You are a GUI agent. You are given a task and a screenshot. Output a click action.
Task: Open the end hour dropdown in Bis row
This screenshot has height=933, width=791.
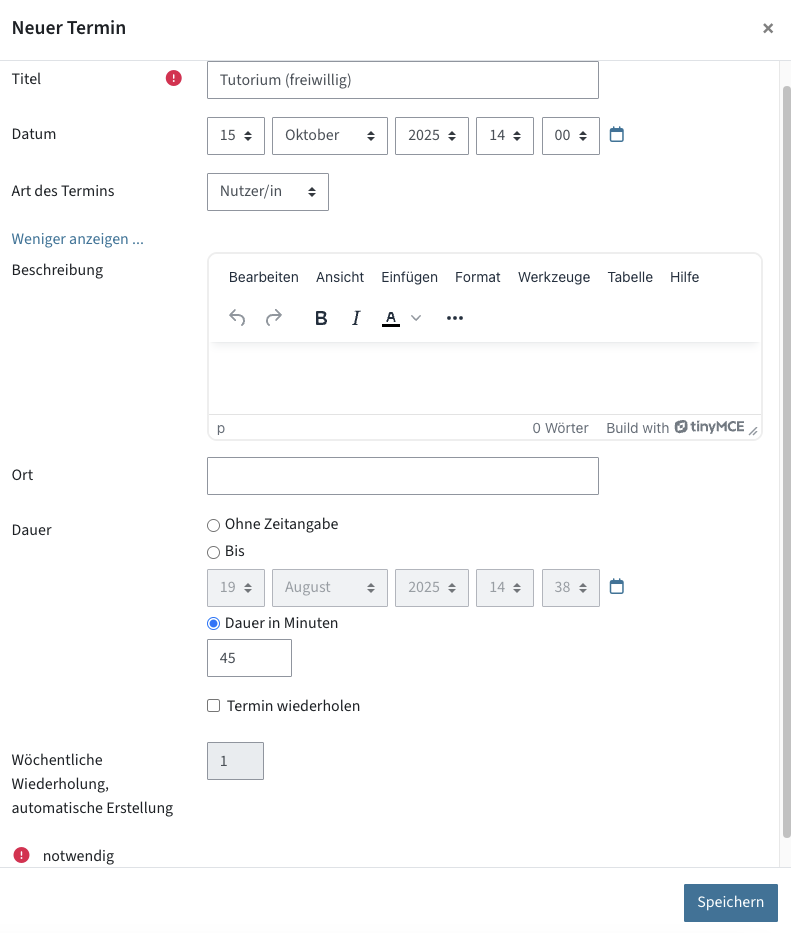point(505,588)
